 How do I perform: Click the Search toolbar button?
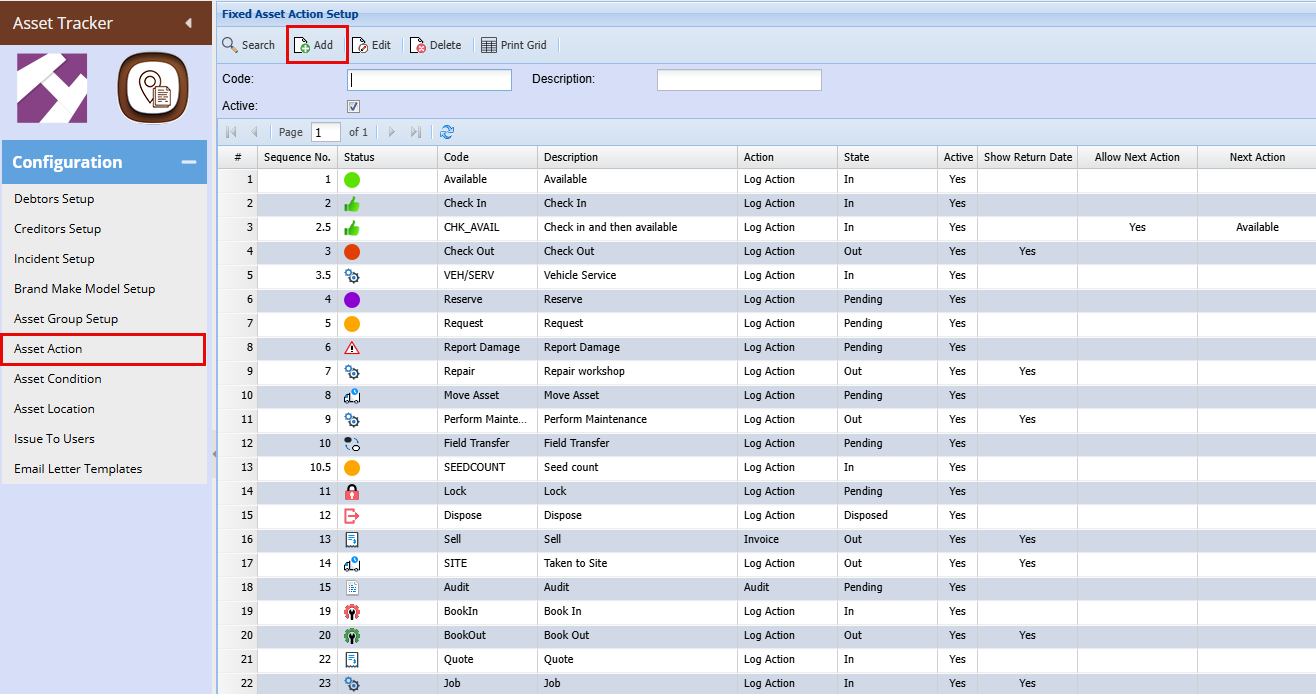coord(248,45)
